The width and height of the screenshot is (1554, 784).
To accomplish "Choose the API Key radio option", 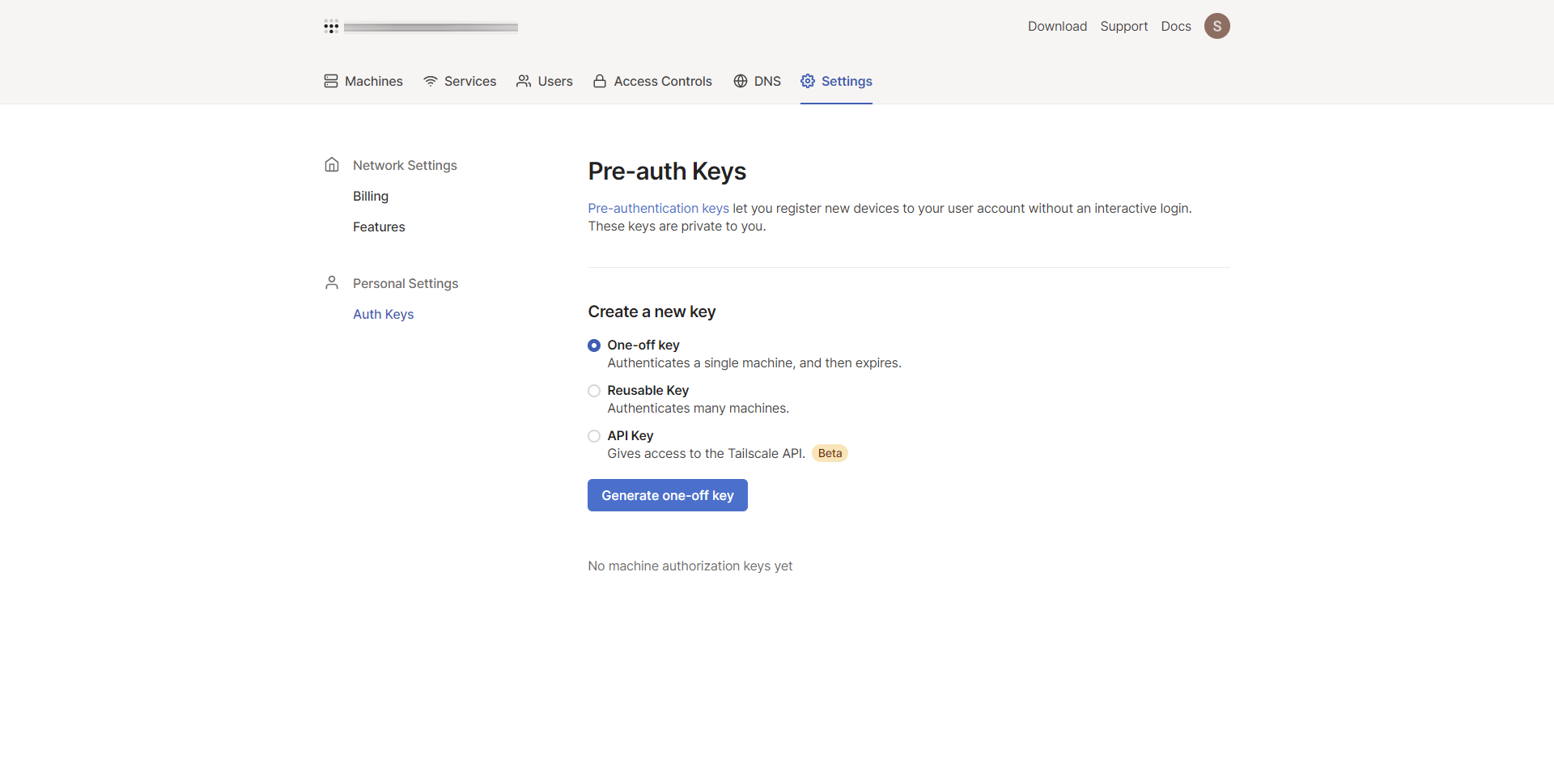I will tap(594, 436).
